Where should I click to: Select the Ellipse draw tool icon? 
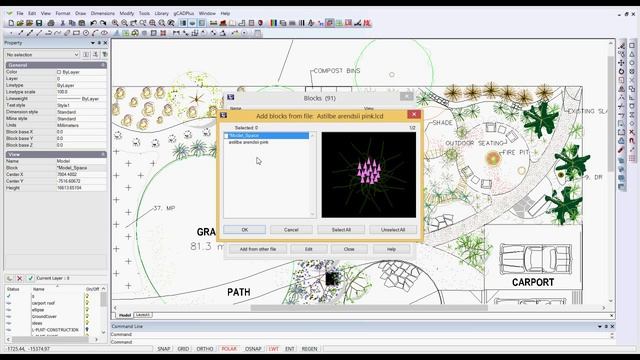[104, 33]
